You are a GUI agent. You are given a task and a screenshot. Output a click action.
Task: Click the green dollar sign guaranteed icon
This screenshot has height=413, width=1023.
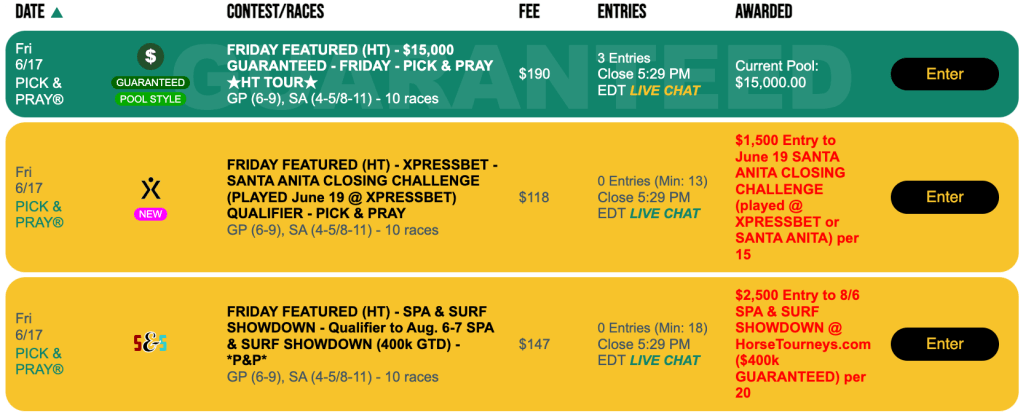pos(151,57)
